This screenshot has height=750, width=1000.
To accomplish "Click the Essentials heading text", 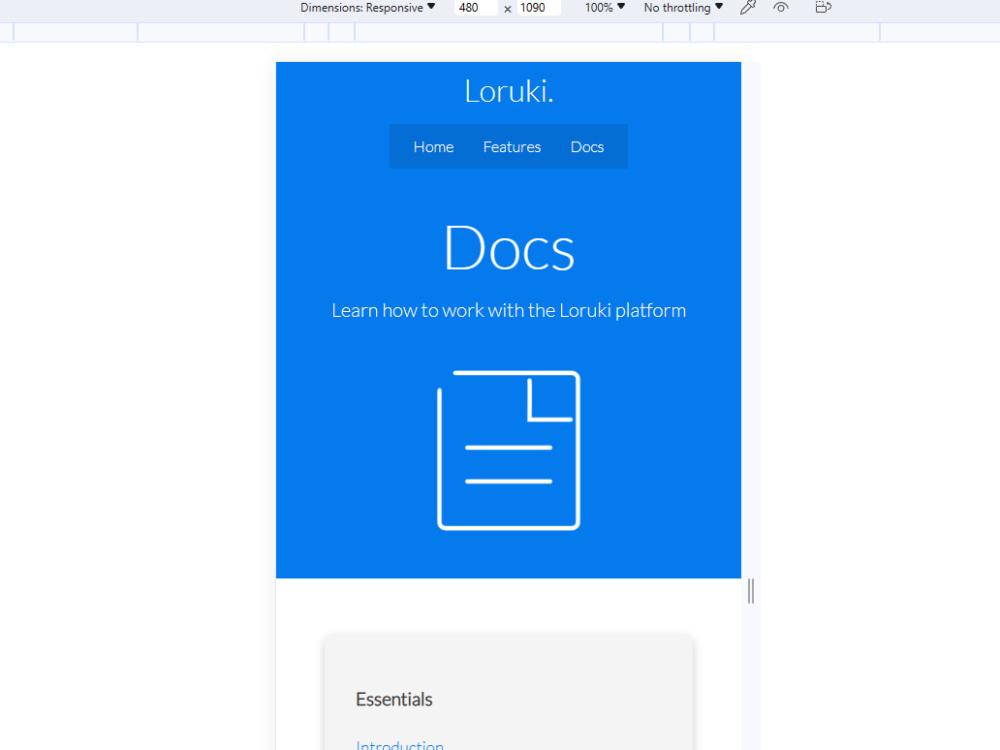I will [394, 700].
